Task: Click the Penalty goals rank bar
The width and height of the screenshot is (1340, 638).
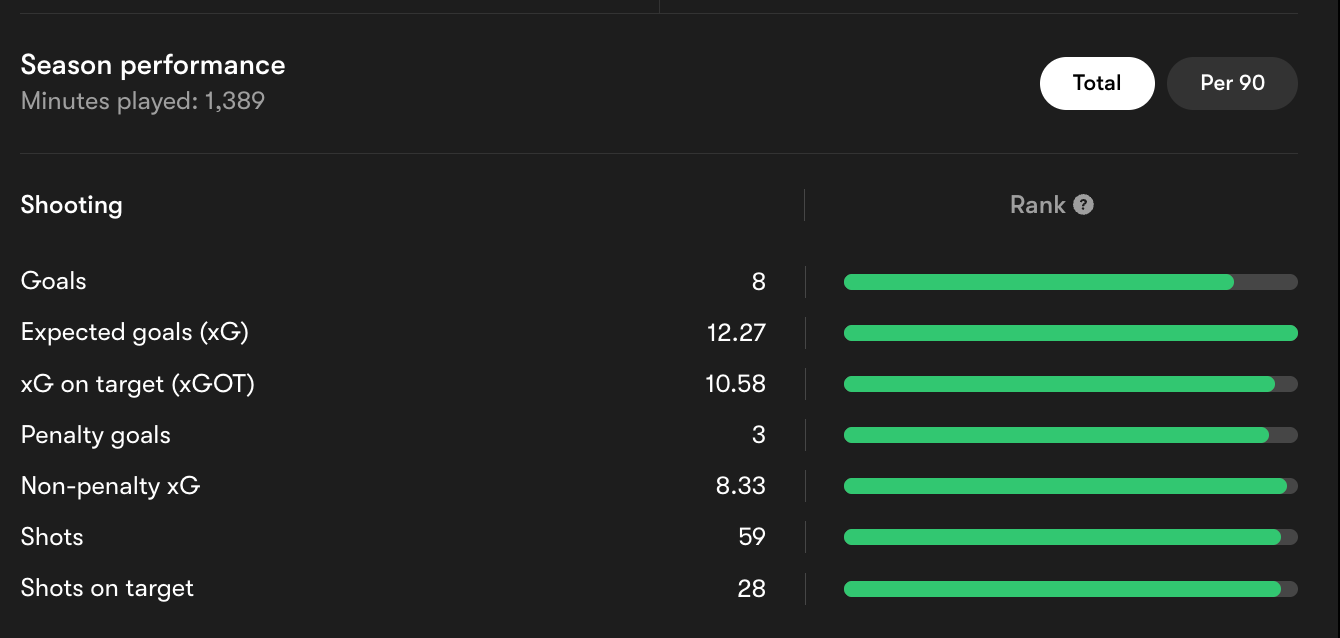Action: [x=1070, y=435]
